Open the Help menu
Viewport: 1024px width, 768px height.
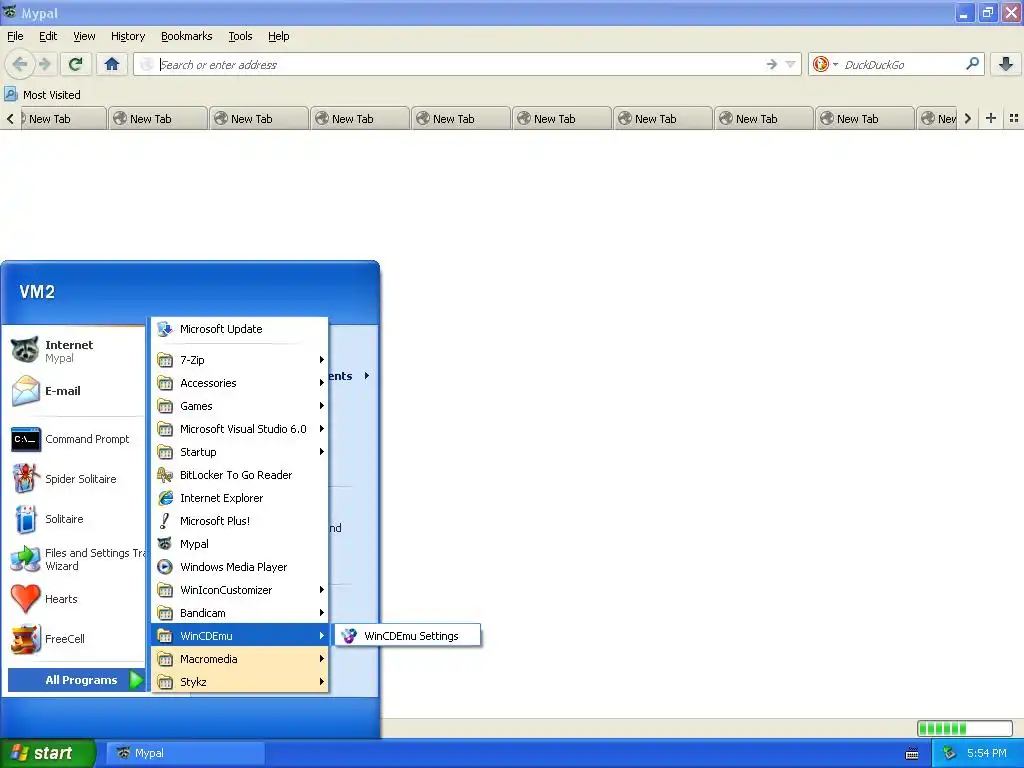pos(278,36)
